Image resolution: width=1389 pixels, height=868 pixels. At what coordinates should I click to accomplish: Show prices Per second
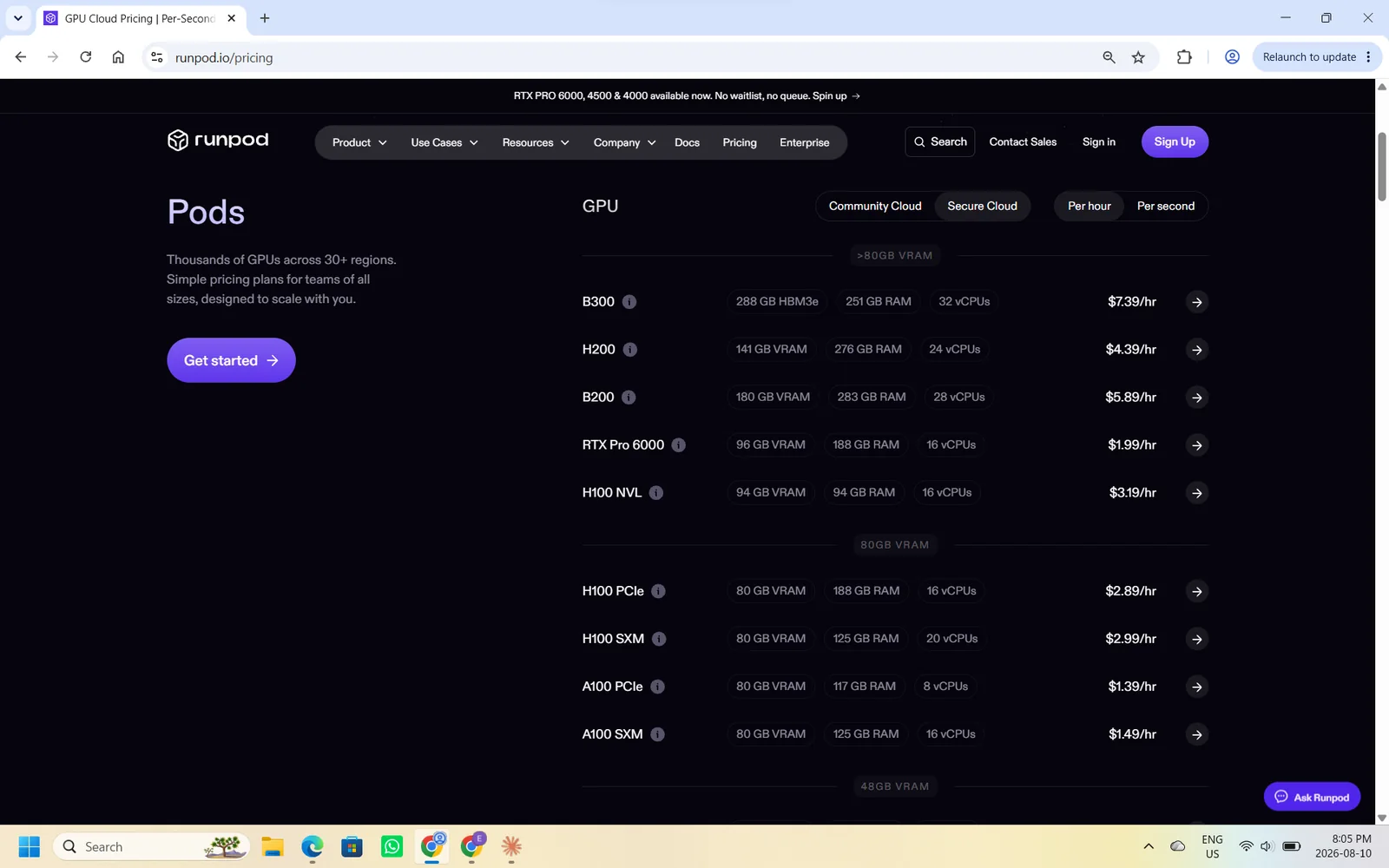pyautogui.click(x=1166, y=207)
